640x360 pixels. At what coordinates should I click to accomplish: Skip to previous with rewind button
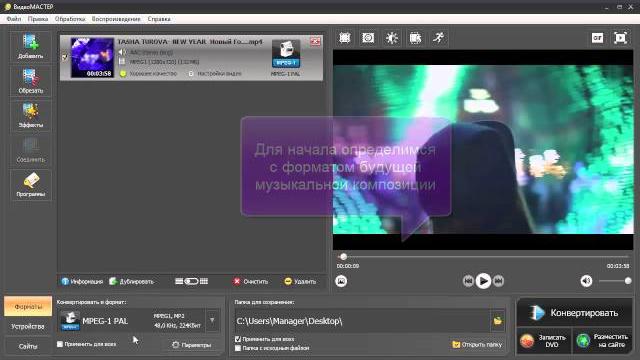(x=468, y=281)
